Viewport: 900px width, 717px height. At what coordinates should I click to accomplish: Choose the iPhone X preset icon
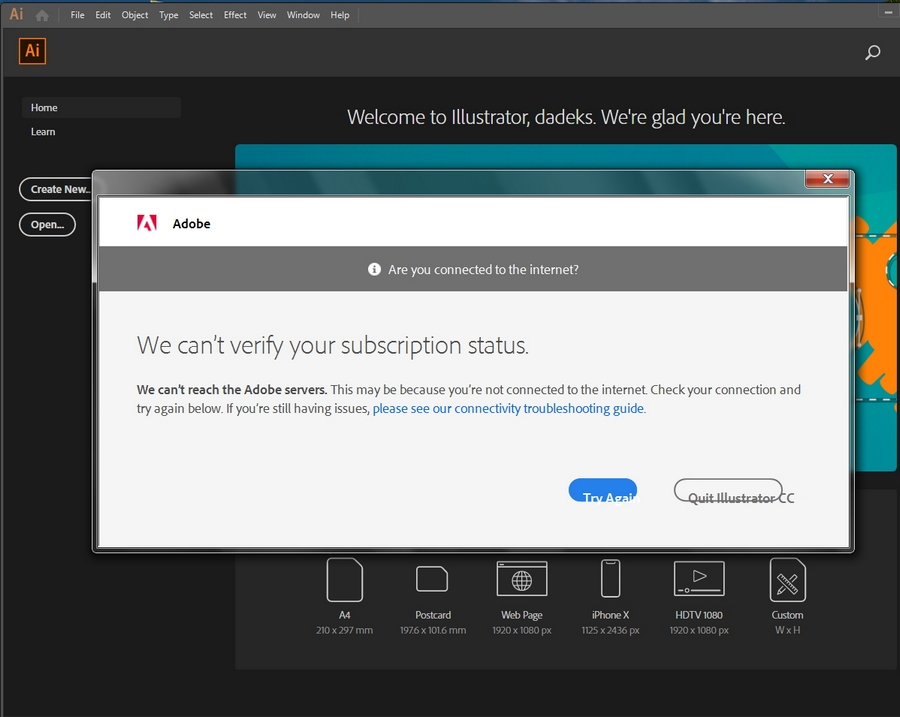point(611,579)
